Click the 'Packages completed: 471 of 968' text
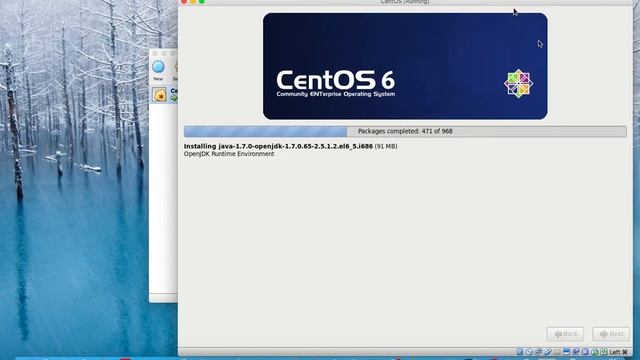Screen dimensions: 640x360 [405, 131]
